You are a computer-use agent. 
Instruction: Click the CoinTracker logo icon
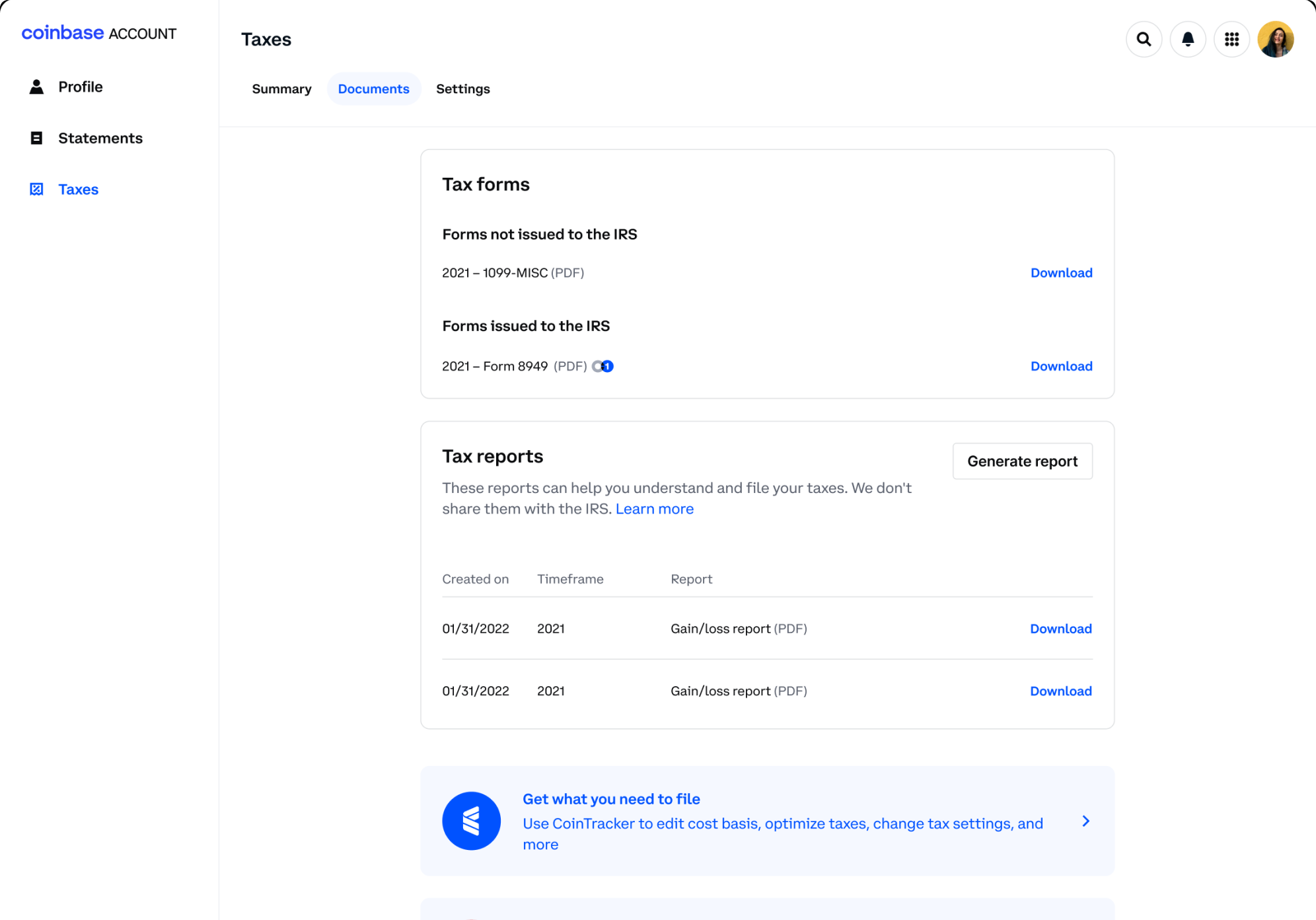pos(472,821)
